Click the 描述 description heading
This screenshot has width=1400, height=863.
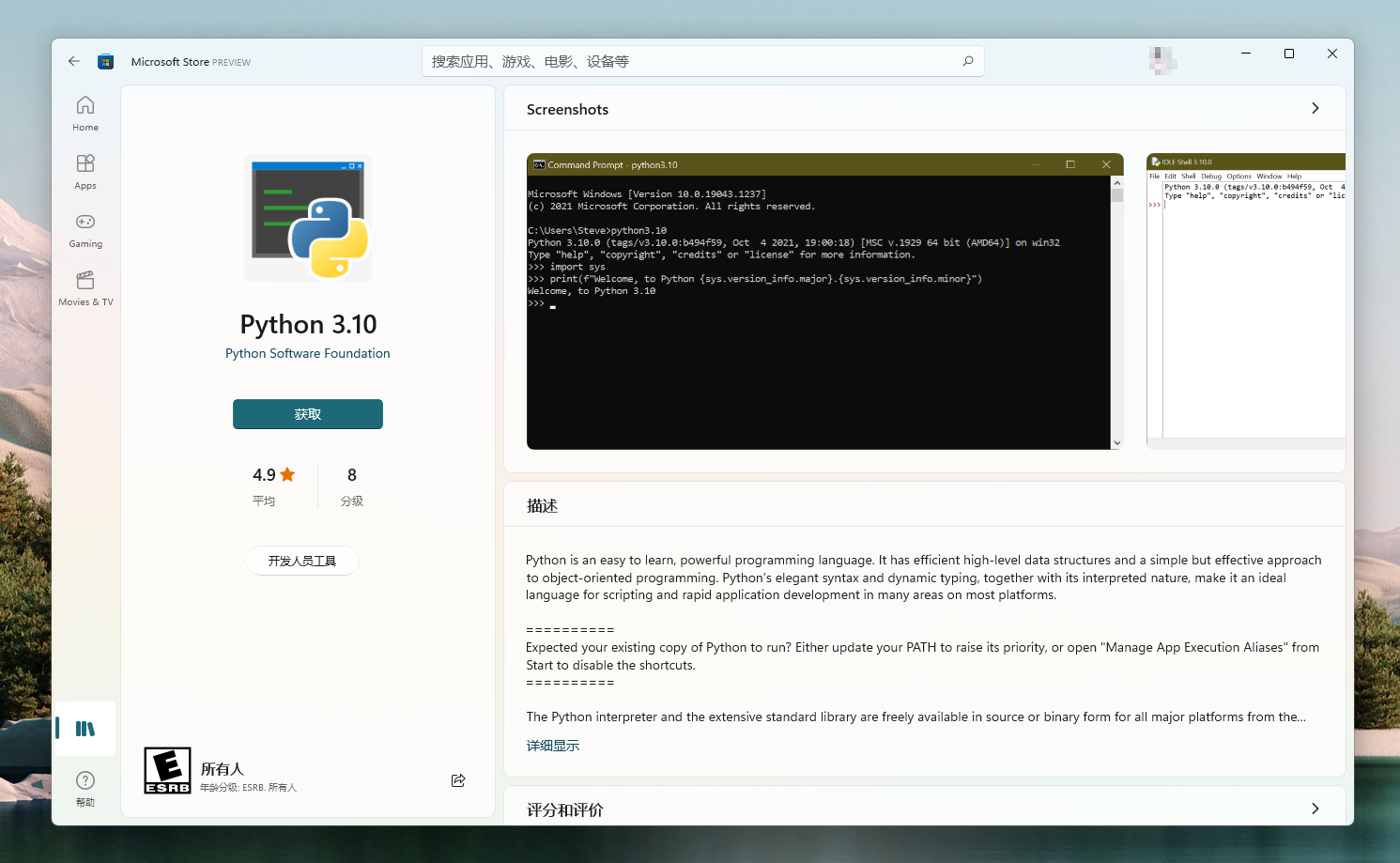point(543,505)
